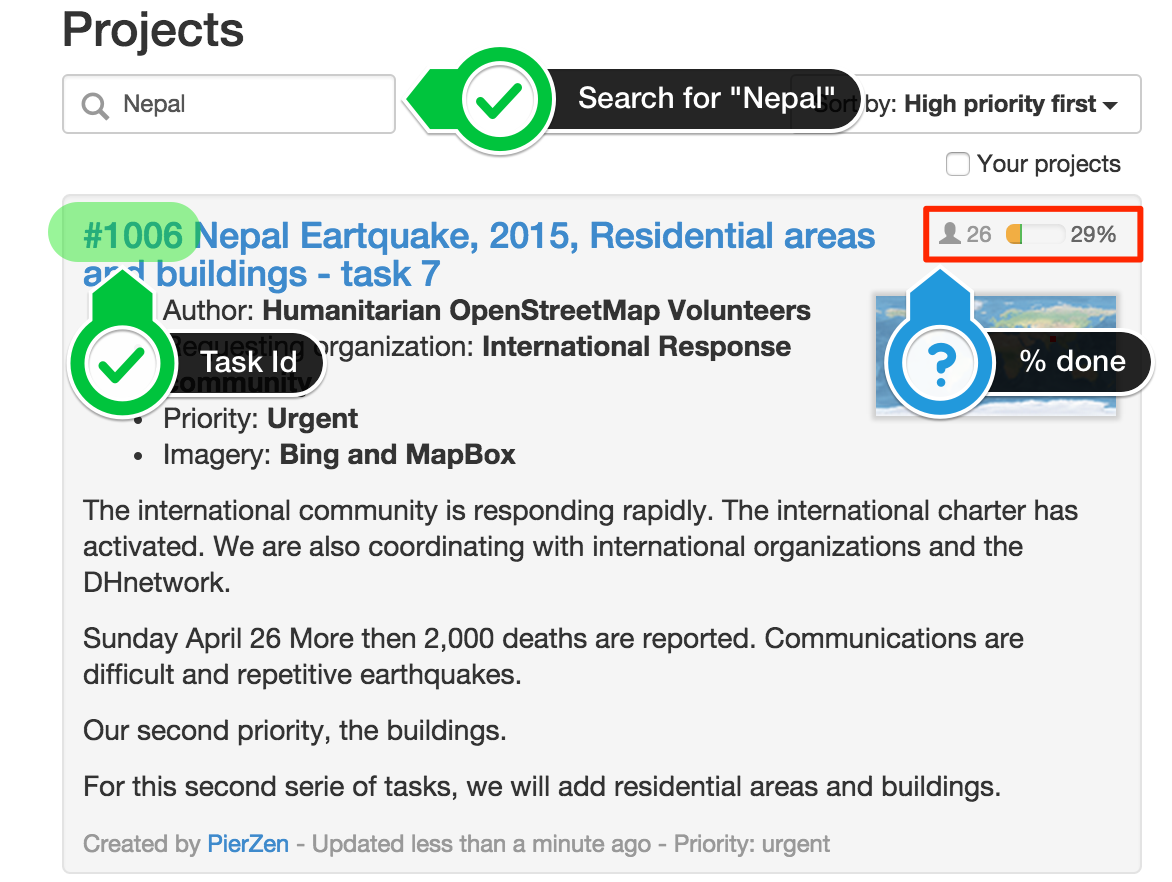Click the magnifier search icon
The width and height of the screenshot is (1172, 882).
pos(95,105)
